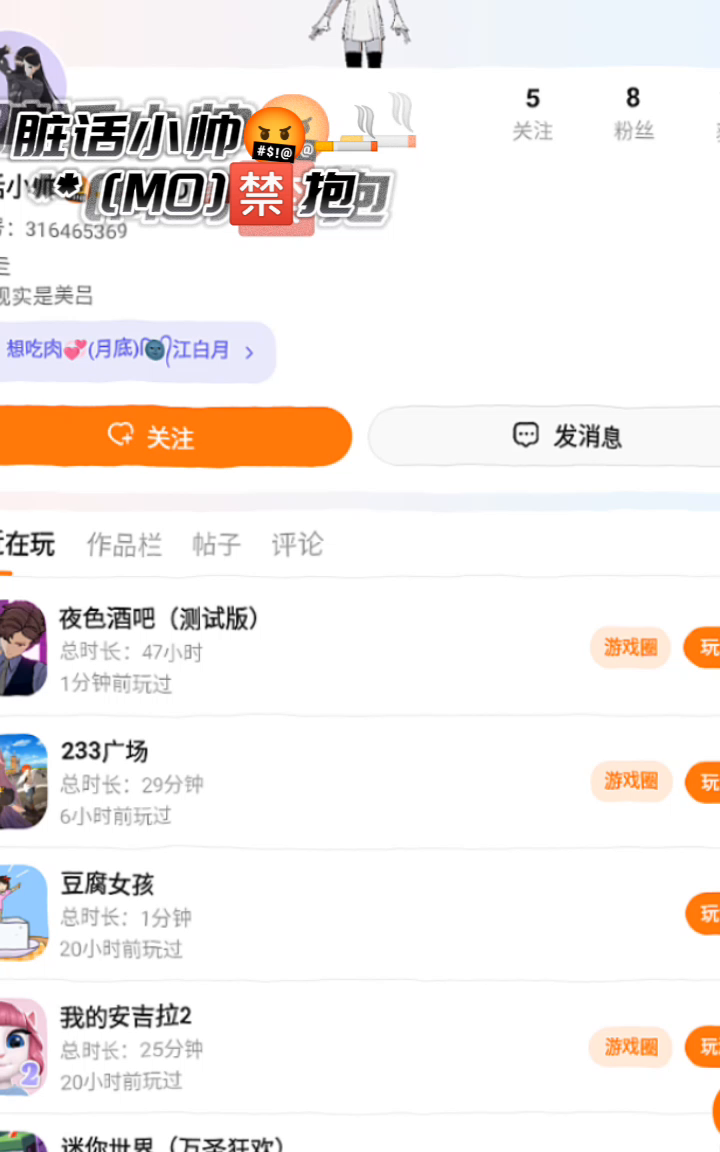Open the 233广场 game icon
The image size is (720, 1152).
pyautogui.click(x=23, y=781)
